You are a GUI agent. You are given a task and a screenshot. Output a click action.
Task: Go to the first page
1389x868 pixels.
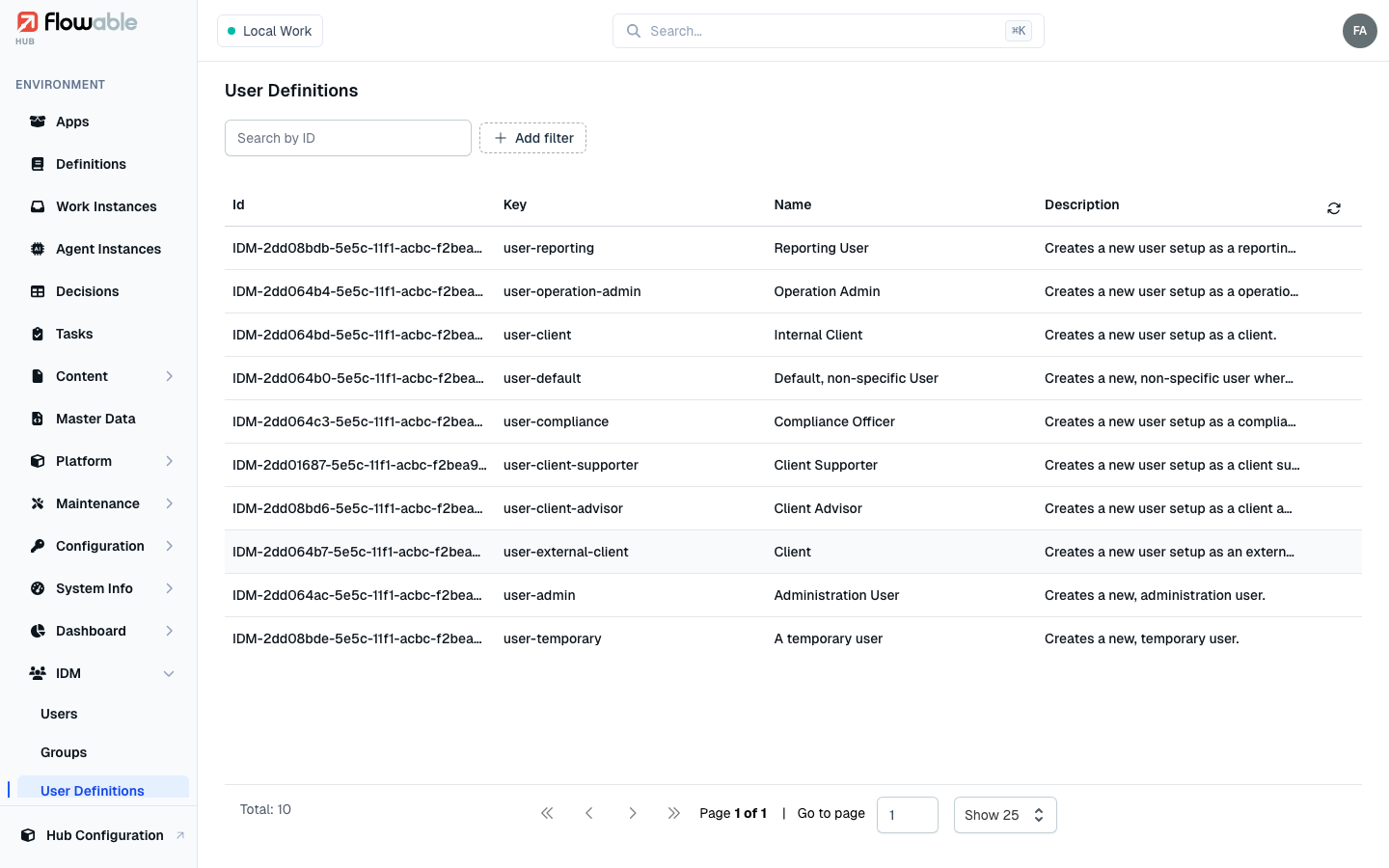click(x=547, y=813)
